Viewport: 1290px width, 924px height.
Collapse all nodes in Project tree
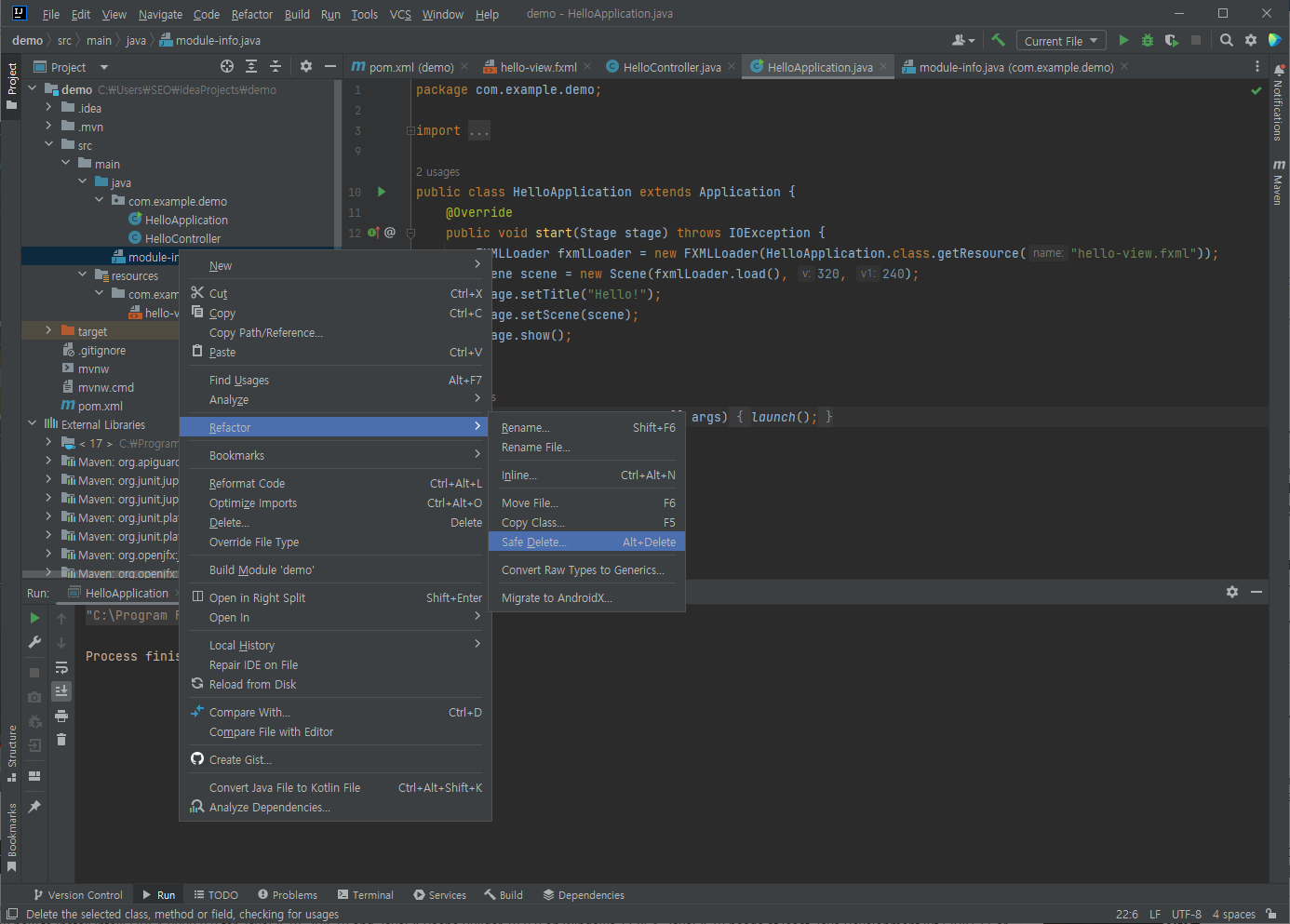pos(275,67)
